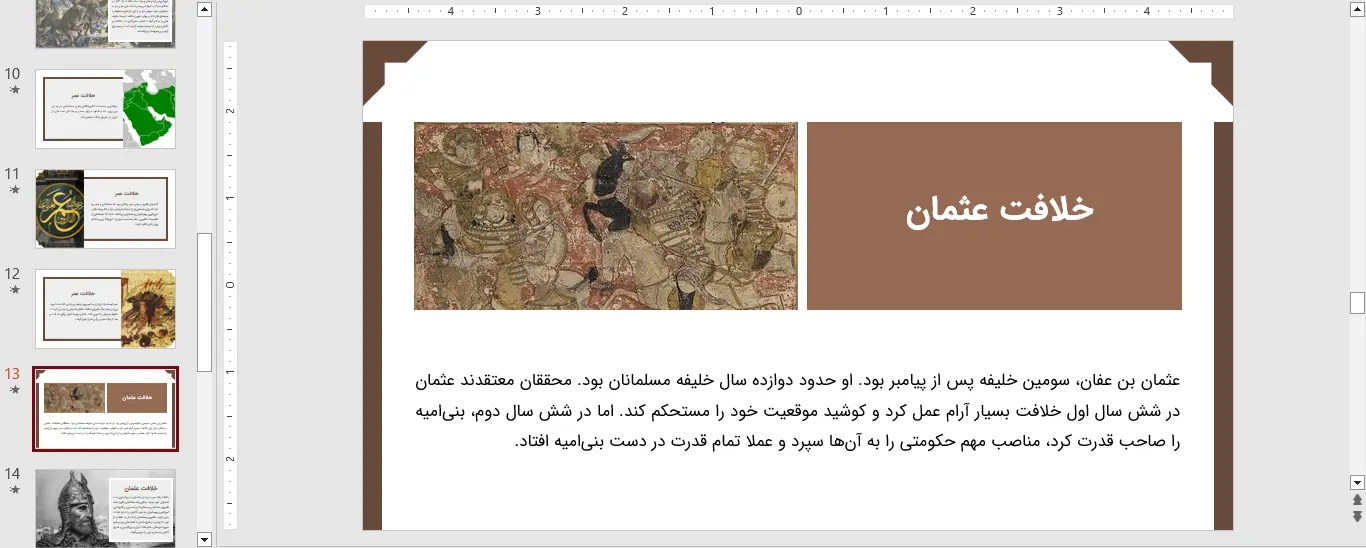Click the animation star under slide 11
Viewport: 1366px width, 548px height.
point(14,189)
